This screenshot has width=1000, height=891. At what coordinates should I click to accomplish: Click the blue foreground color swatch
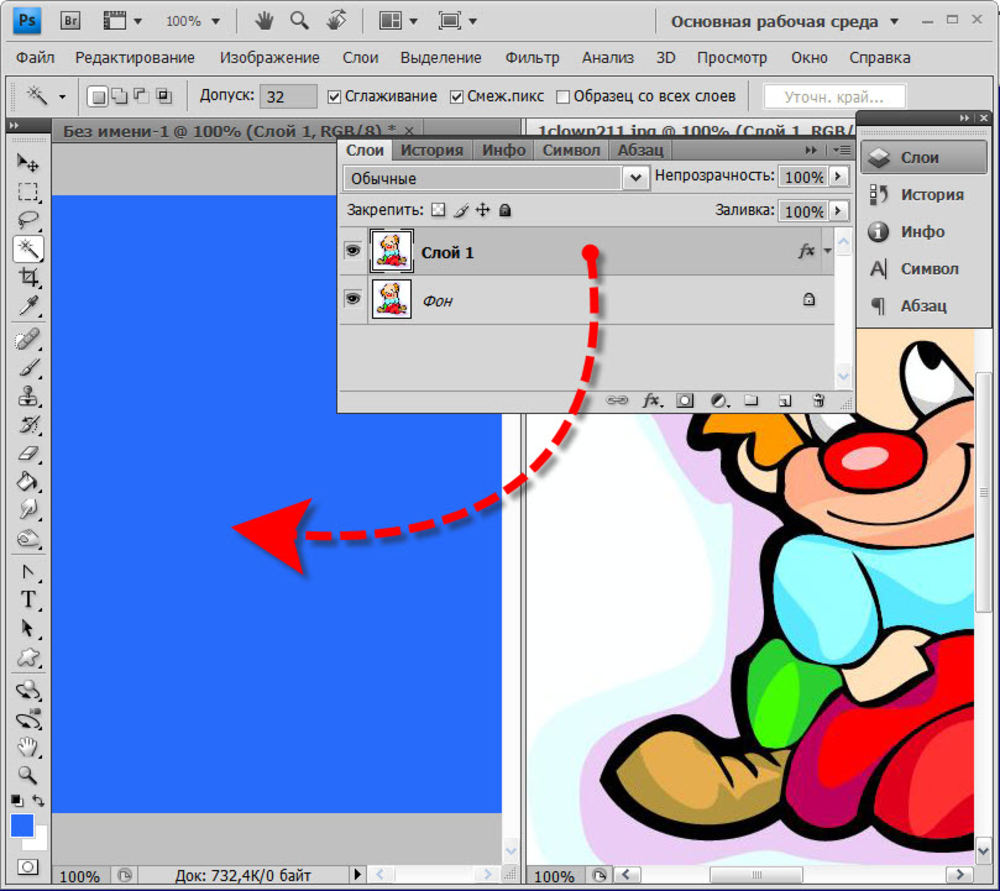(22, 826)
